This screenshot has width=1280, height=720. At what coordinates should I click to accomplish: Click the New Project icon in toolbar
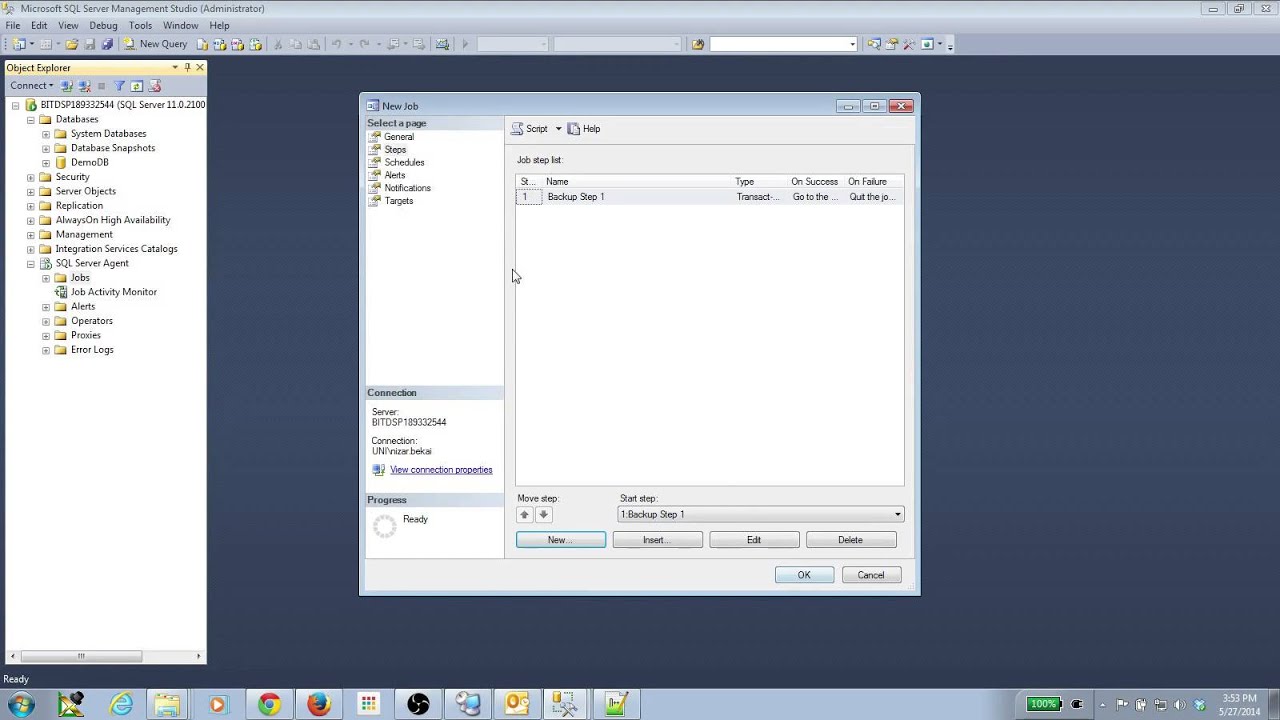click(x=19, y=44)
